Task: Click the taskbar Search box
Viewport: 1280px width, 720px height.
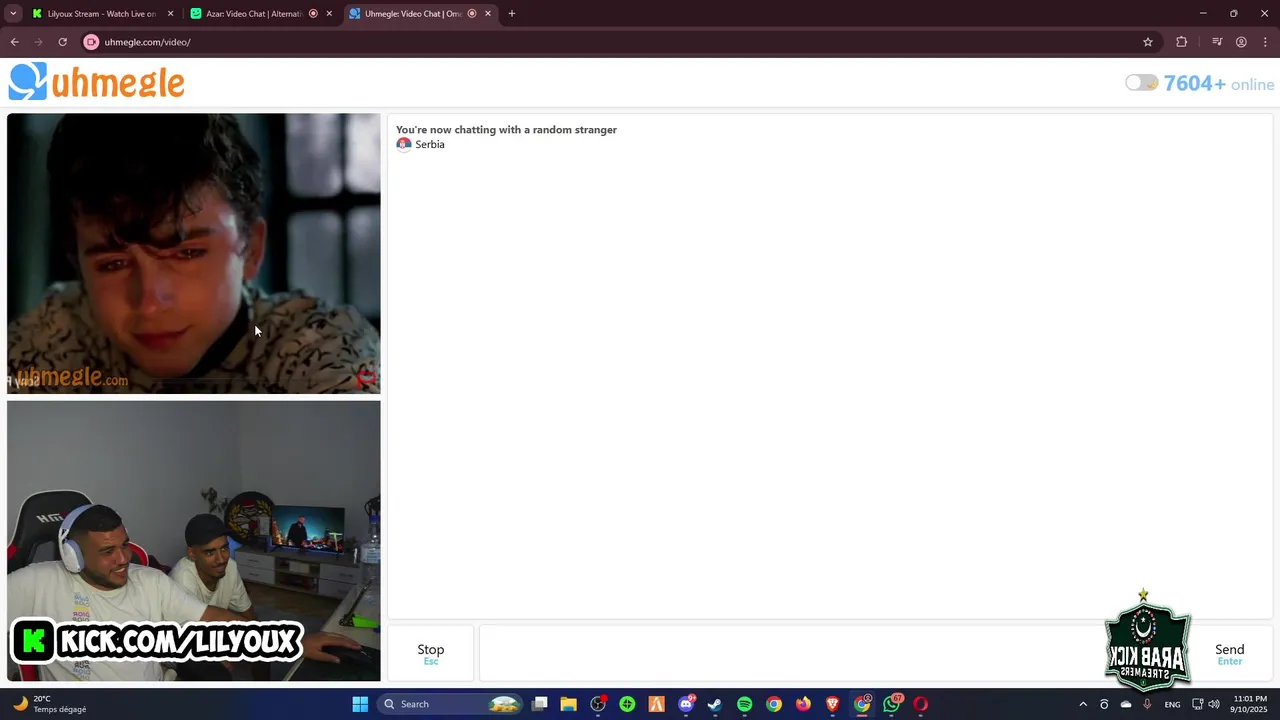Action: pos(451,704)
